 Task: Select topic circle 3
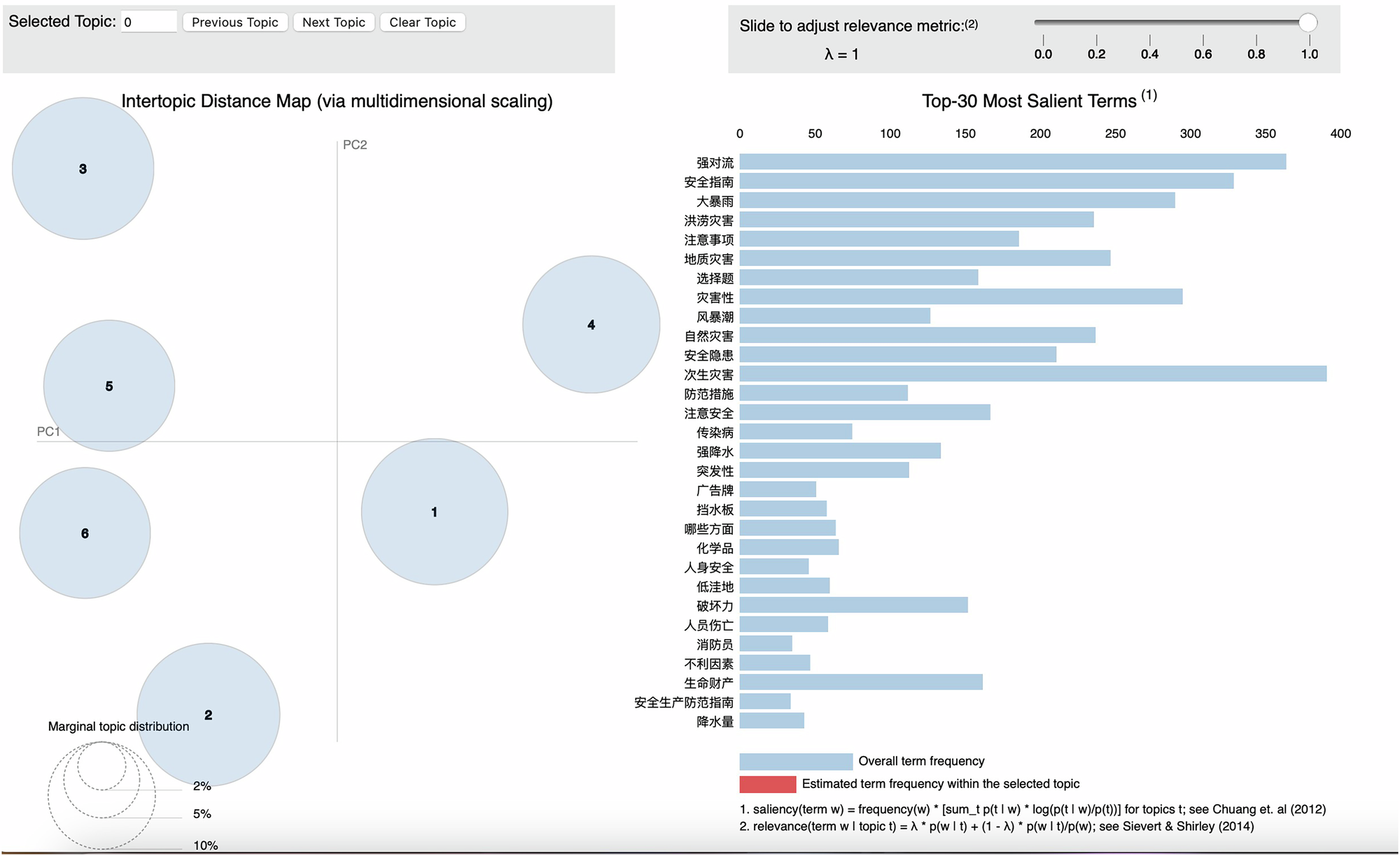(83, 169)
